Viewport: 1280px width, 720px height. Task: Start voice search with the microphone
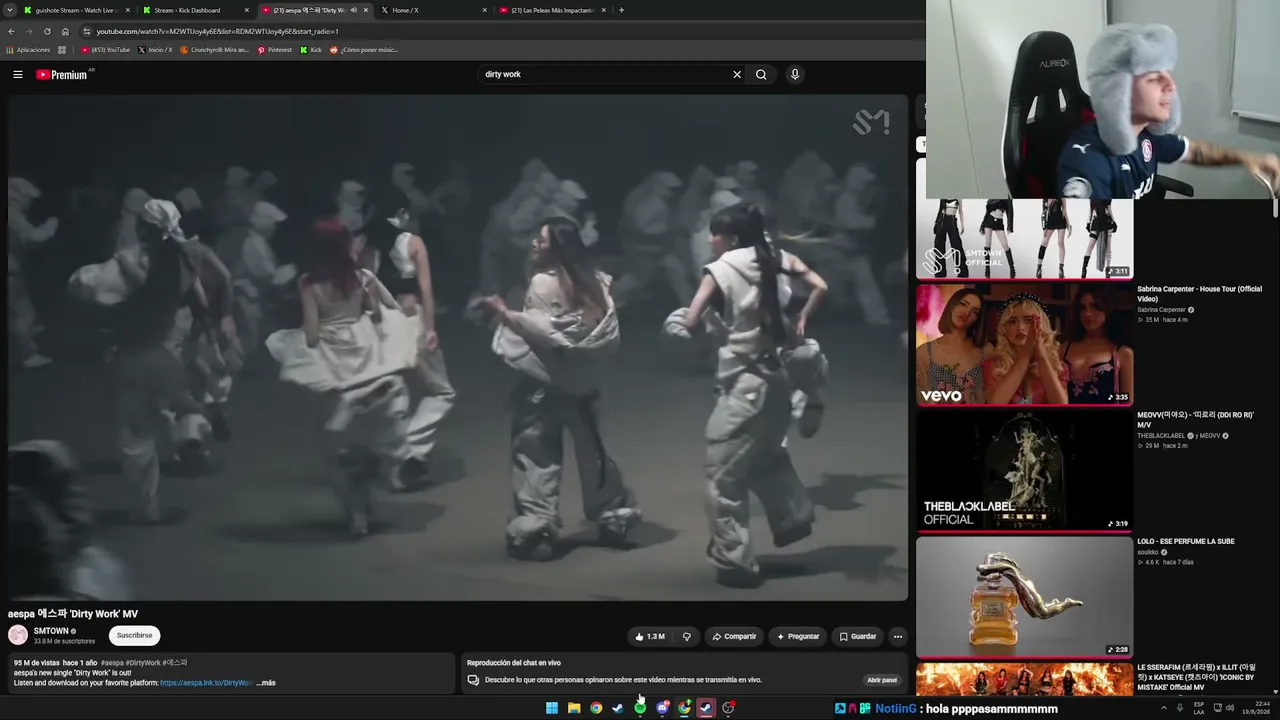coord(795,74)
